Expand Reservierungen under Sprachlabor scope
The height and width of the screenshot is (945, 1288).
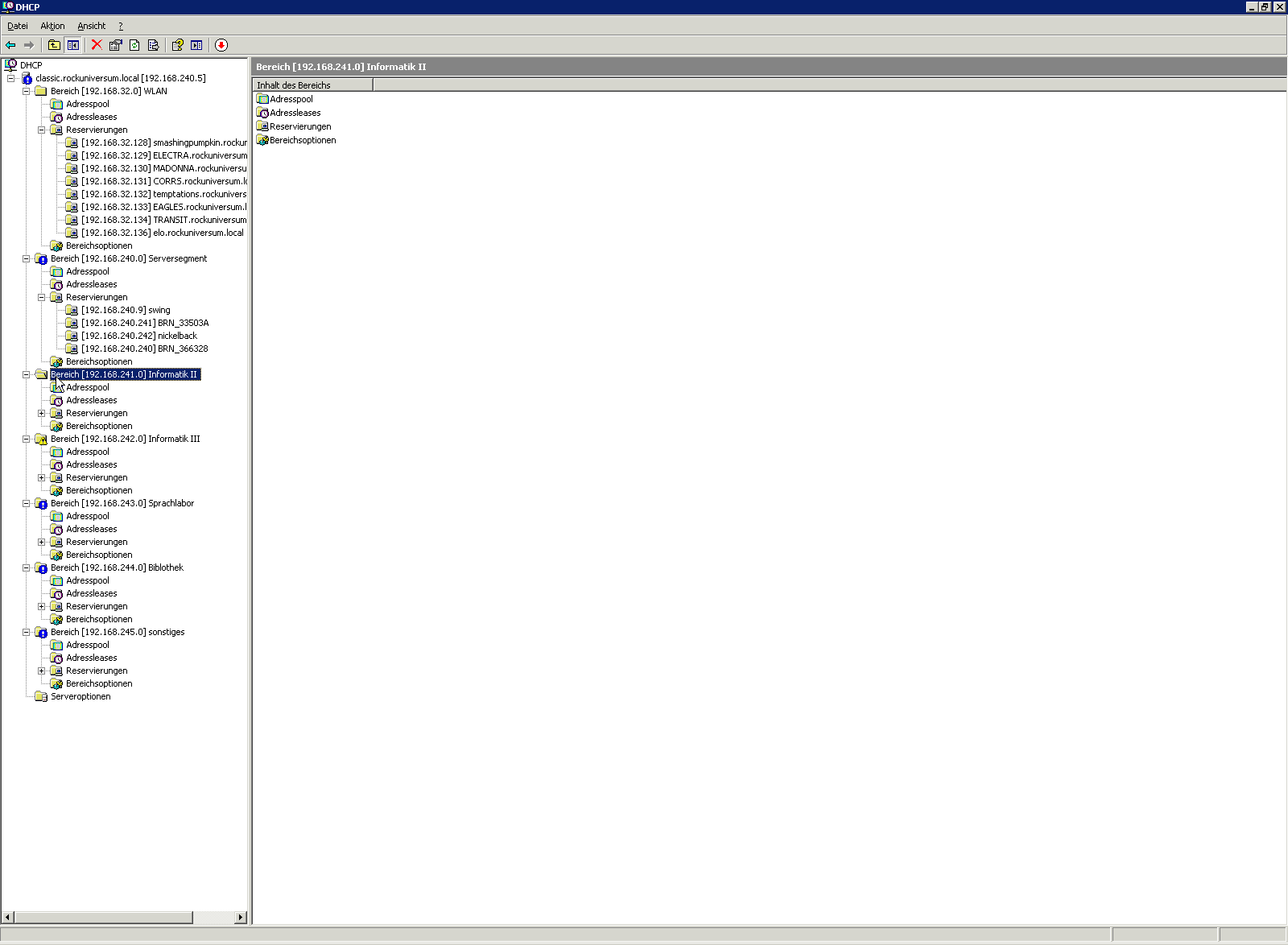41,542
